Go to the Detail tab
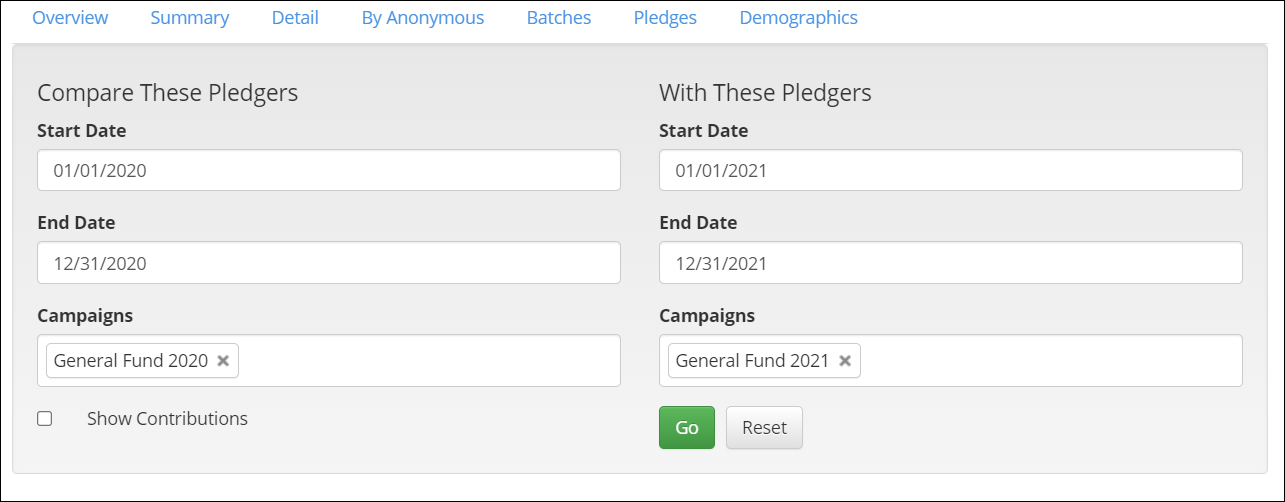 point(295,18)
